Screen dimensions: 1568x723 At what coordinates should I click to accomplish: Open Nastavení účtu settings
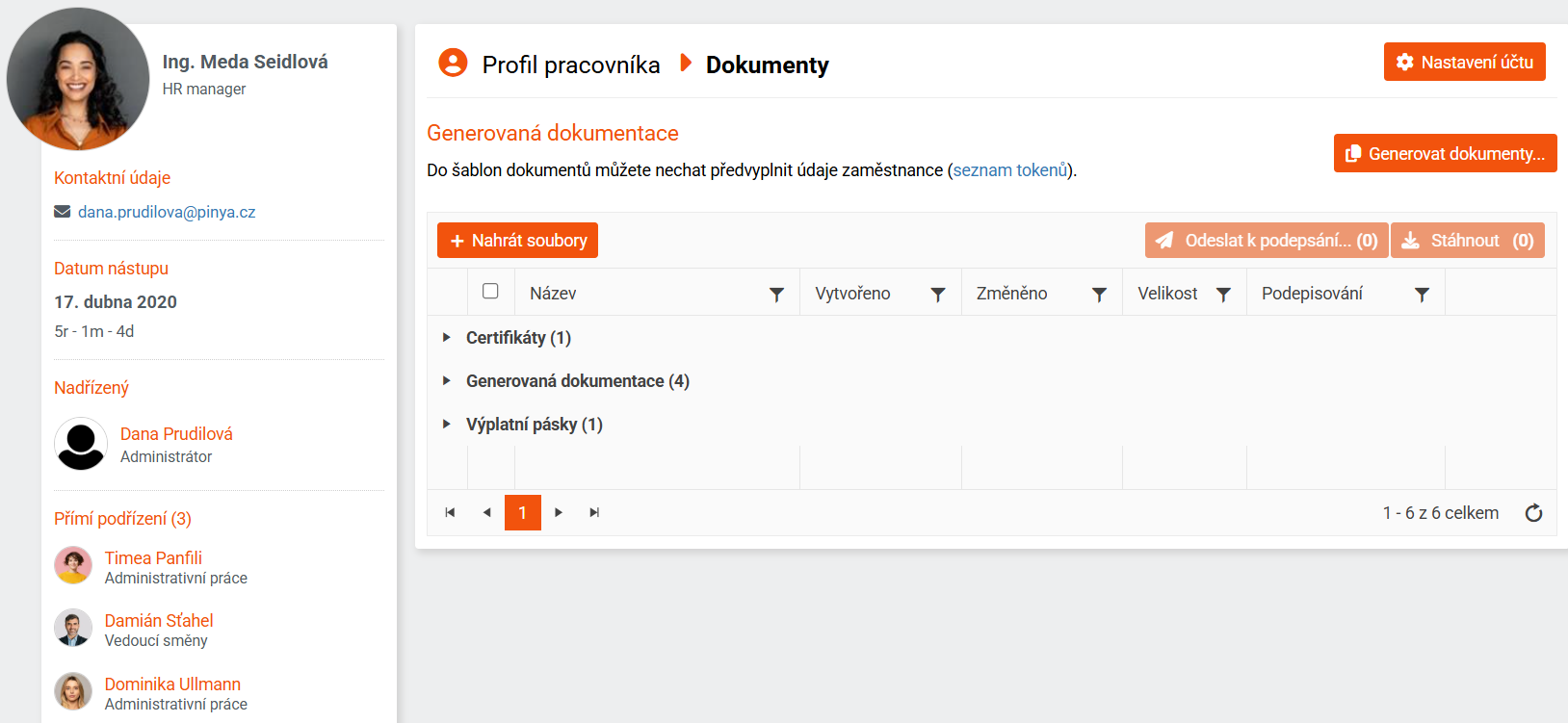1464,62
